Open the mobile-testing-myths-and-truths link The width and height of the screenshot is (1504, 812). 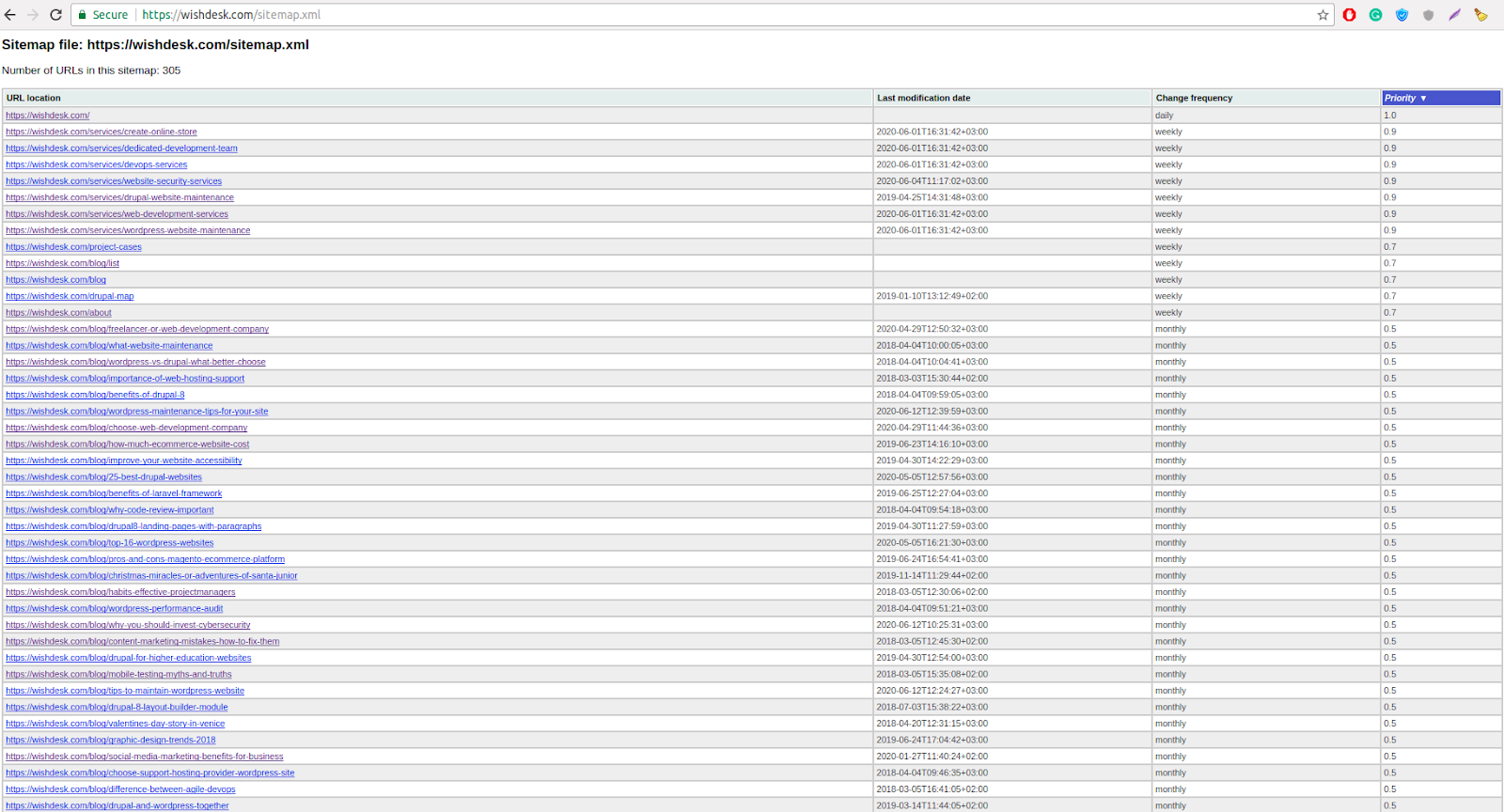pos(118,675)
